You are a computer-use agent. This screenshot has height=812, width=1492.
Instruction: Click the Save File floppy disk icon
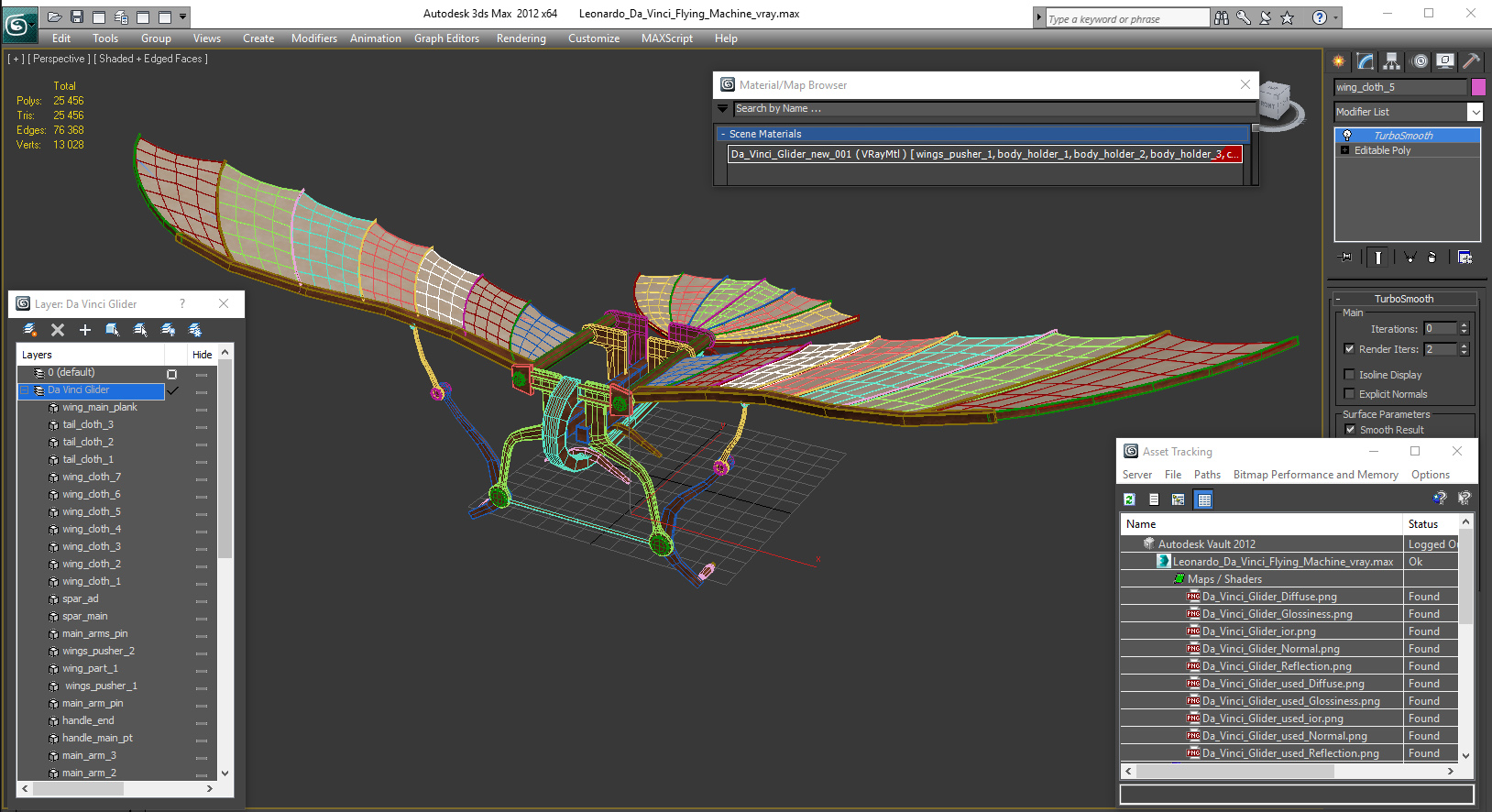77,16
